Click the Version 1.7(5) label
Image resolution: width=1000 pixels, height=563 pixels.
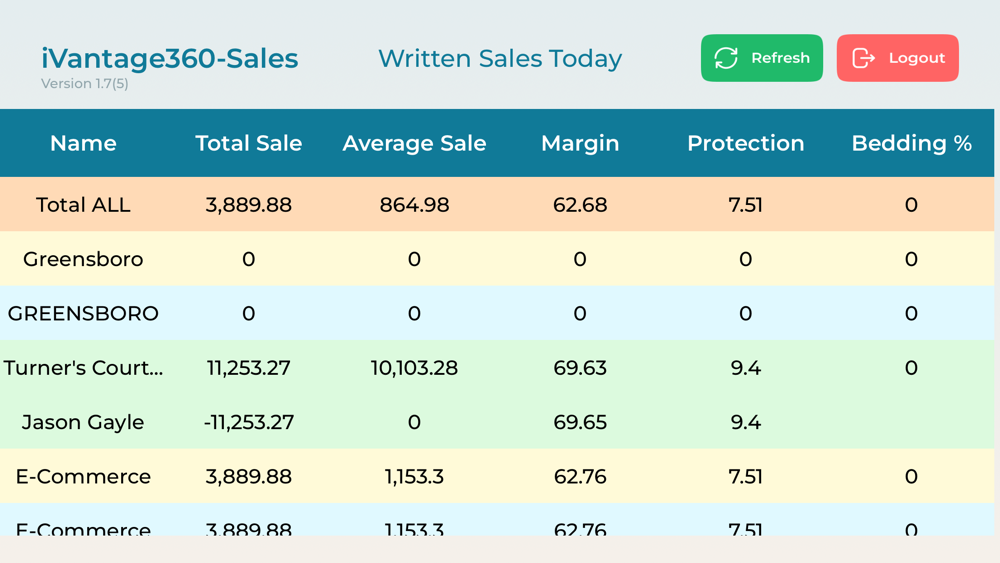point(84,84)
